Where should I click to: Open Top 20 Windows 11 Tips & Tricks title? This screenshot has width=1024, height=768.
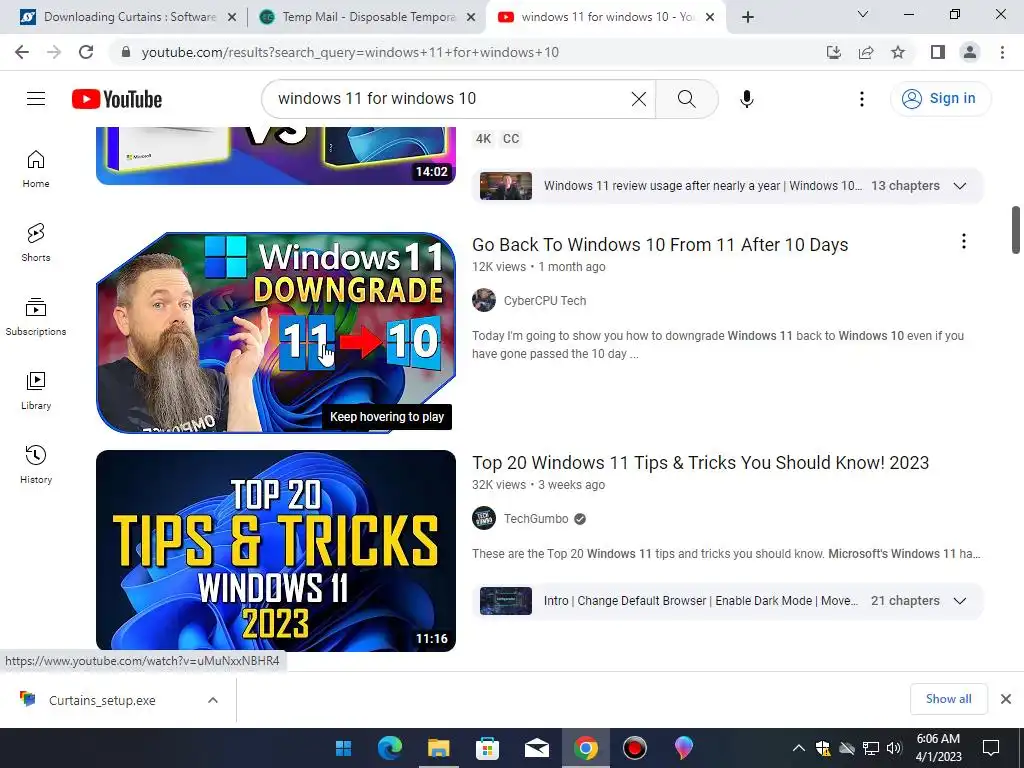coord(700,463)
